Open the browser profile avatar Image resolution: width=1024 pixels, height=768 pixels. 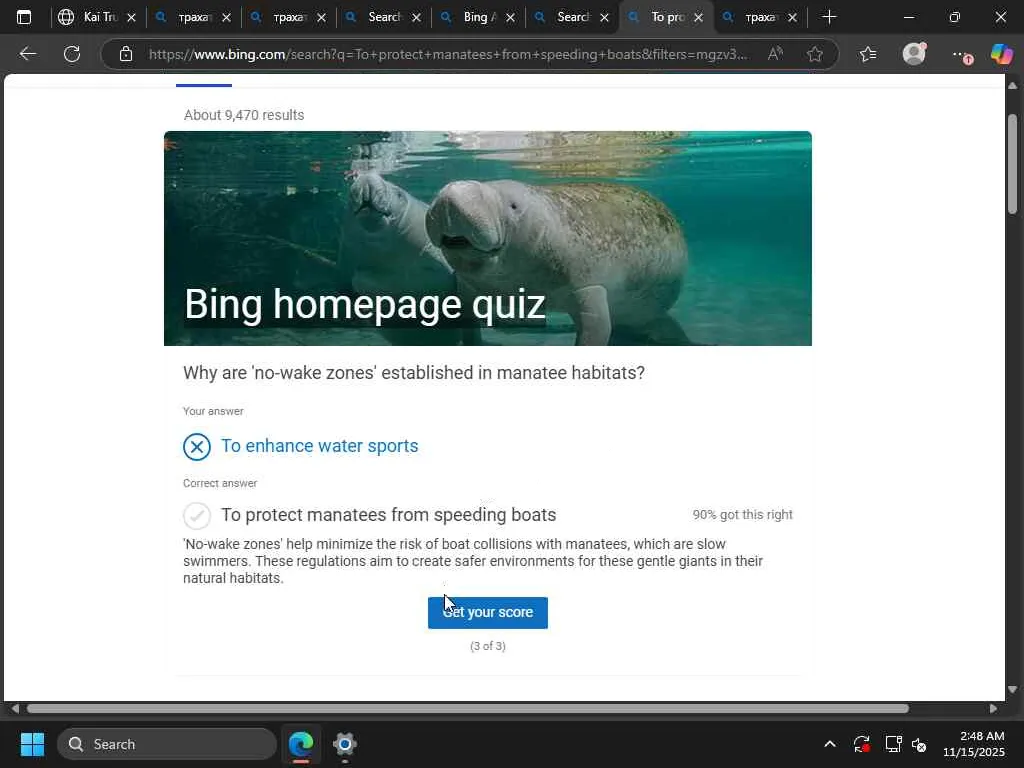click(914, 54)
